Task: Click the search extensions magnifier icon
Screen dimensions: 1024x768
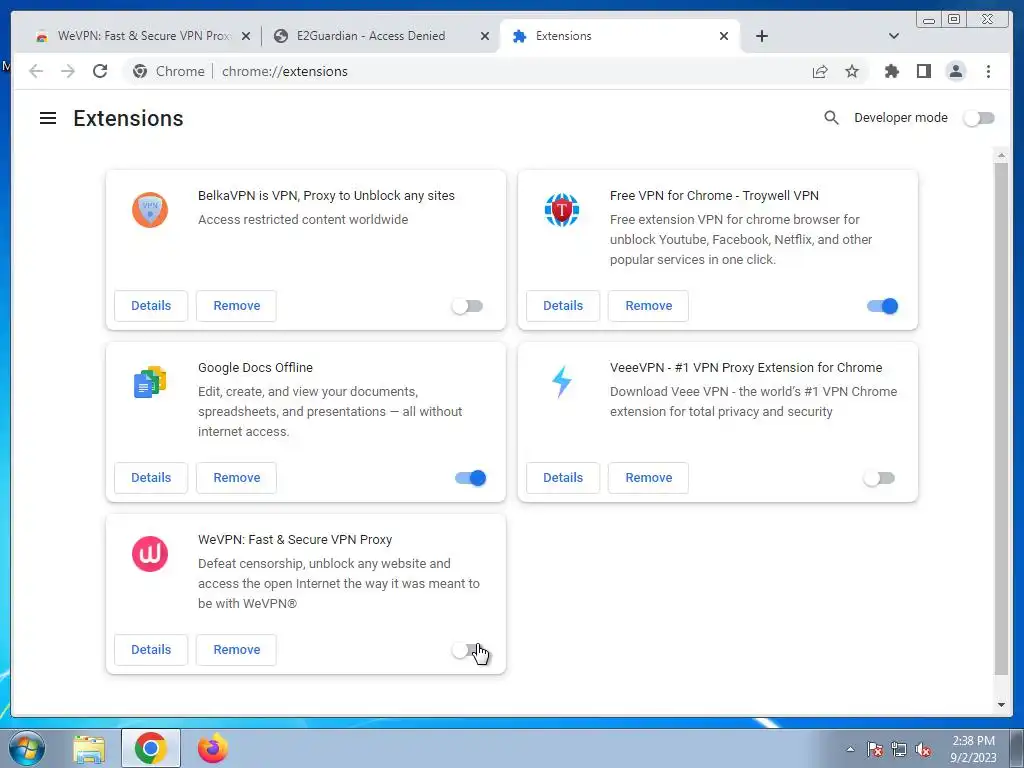Action: [x=831, y=118]
